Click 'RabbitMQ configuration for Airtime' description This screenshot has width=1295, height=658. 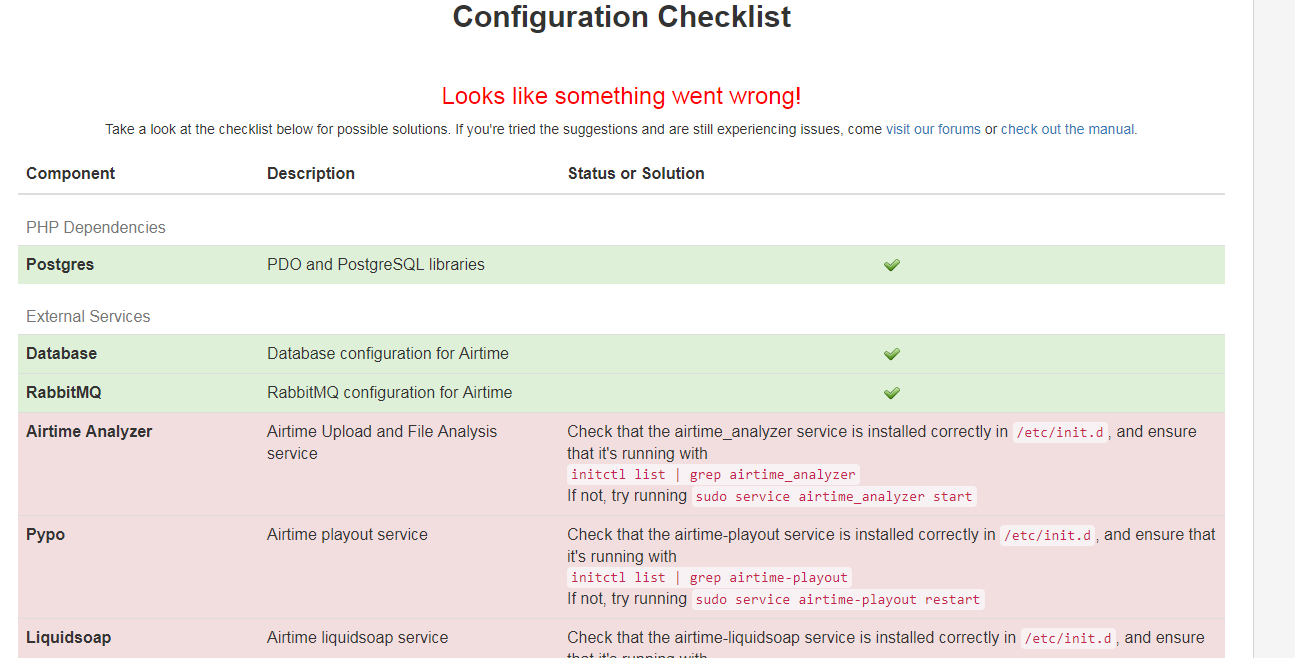pyautogui.click(x=390, y=393)
